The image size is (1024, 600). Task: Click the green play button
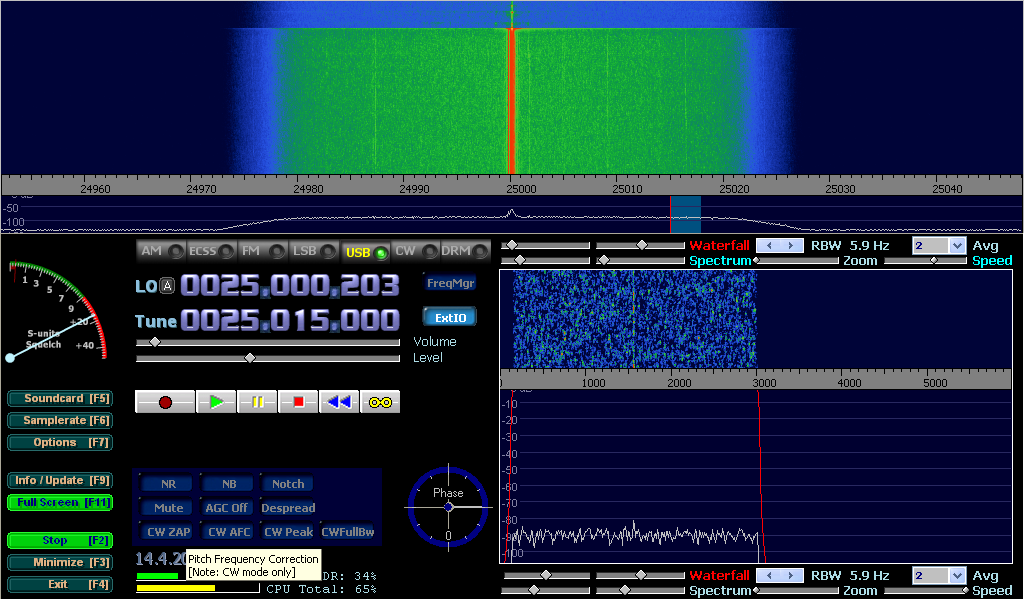point(216,402)
